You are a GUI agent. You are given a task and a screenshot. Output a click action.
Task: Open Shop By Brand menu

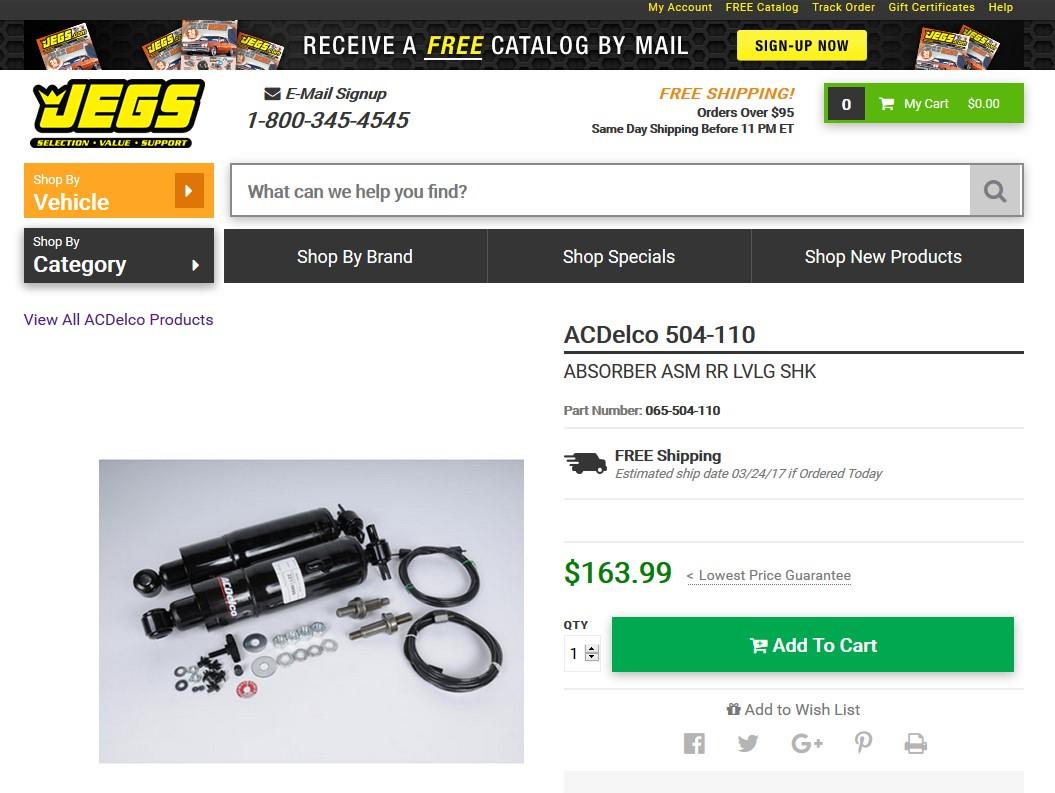point(355,256)
